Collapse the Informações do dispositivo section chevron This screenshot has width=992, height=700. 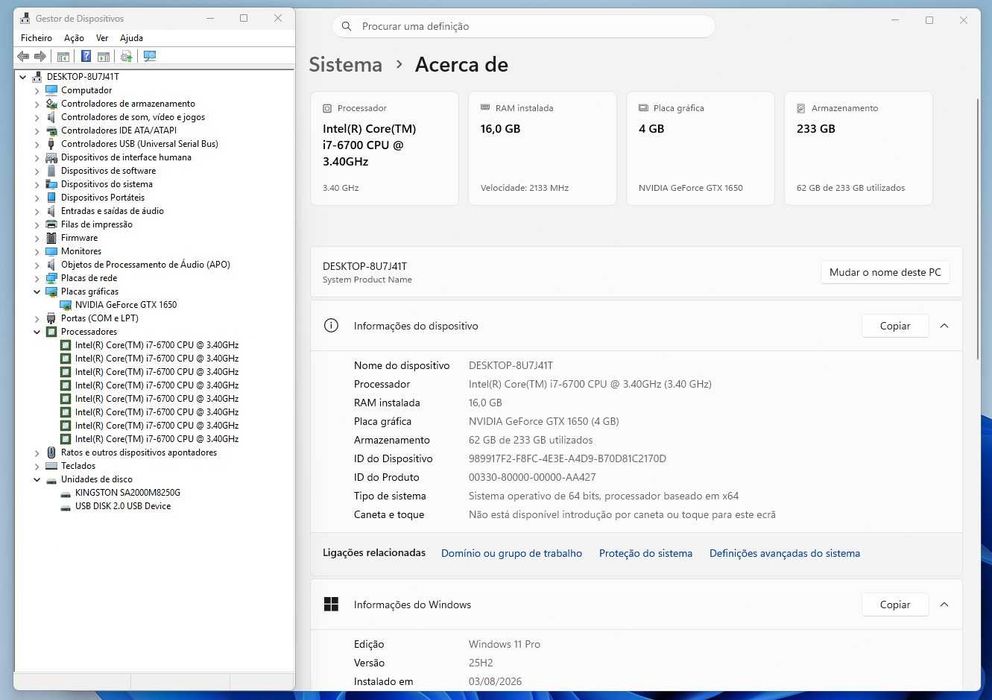944,325
